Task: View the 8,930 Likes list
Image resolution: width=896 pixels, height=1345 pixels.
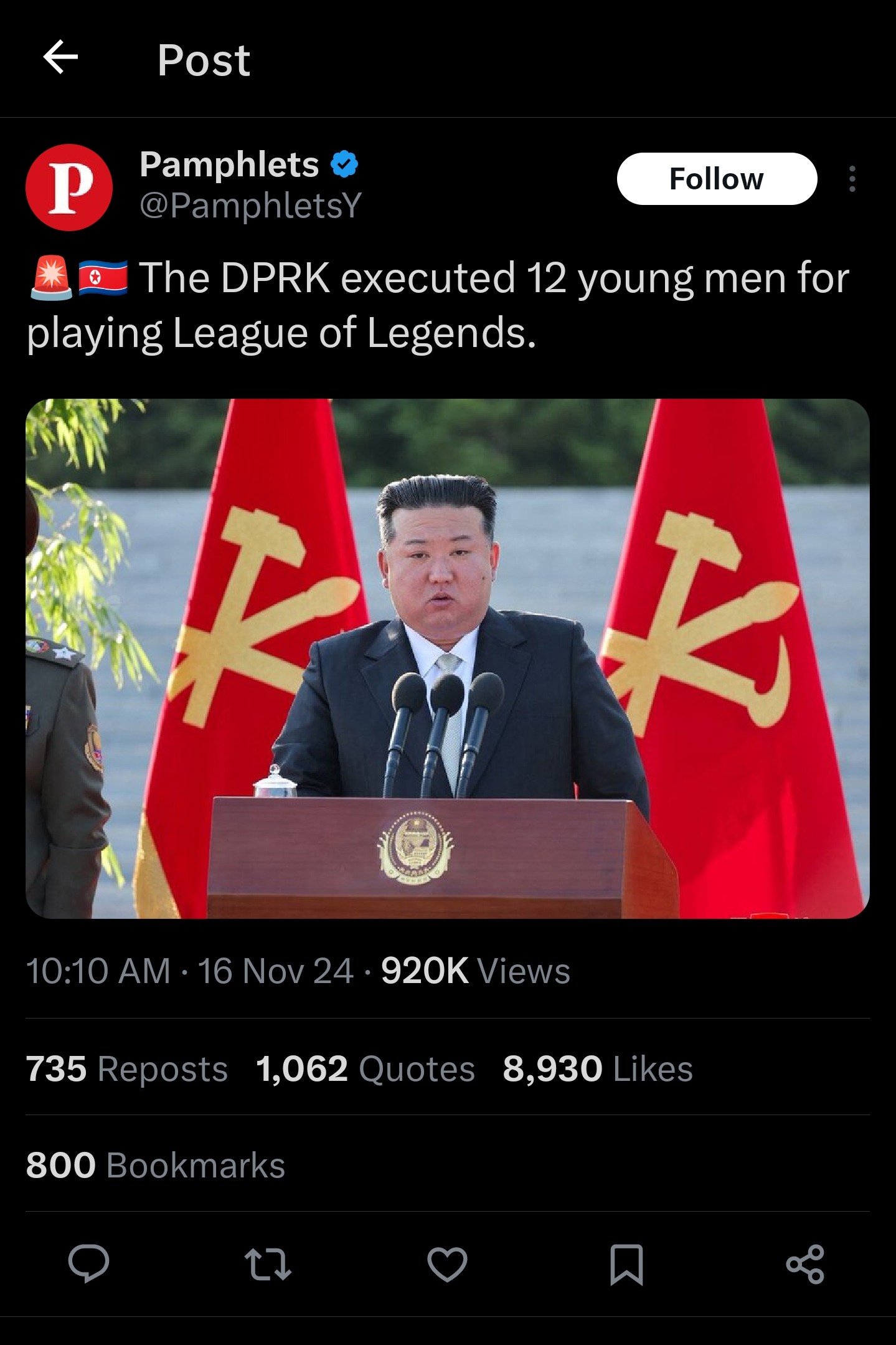Action: (x=598, y=1068)
